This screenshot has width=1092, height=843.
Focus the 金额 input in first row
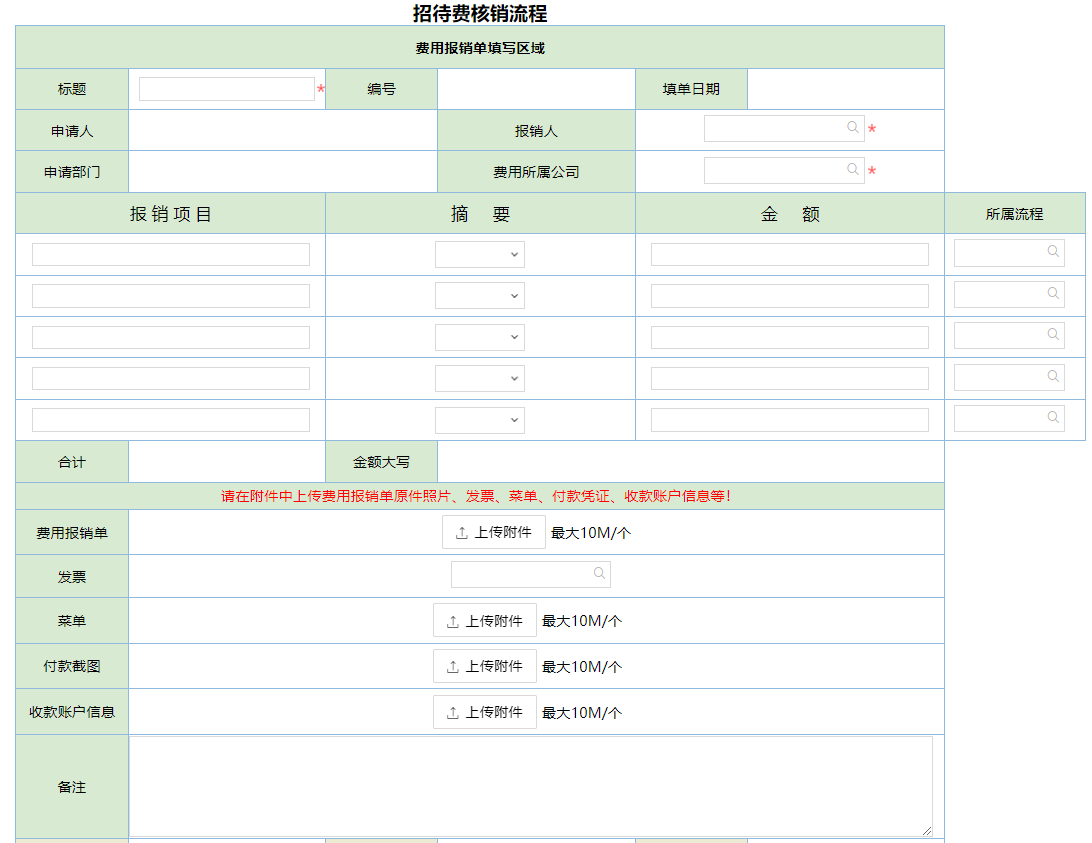pos(790,254)
